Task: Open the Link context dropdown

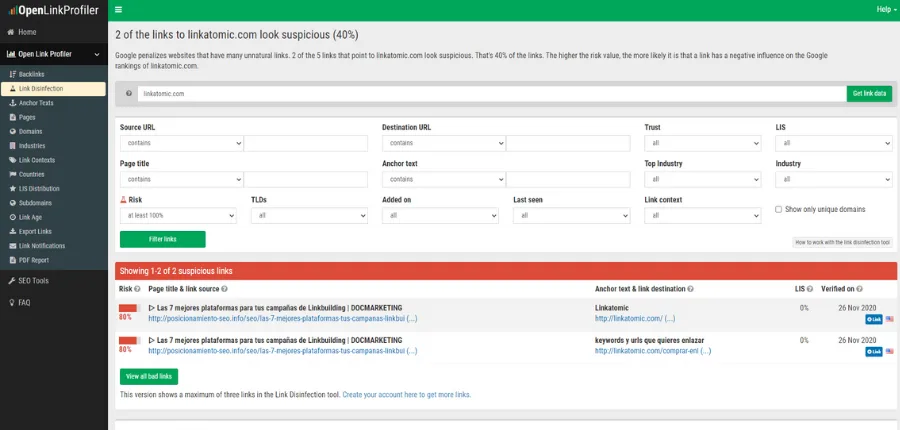Action: pyautogui.click(x=704, y=215)
